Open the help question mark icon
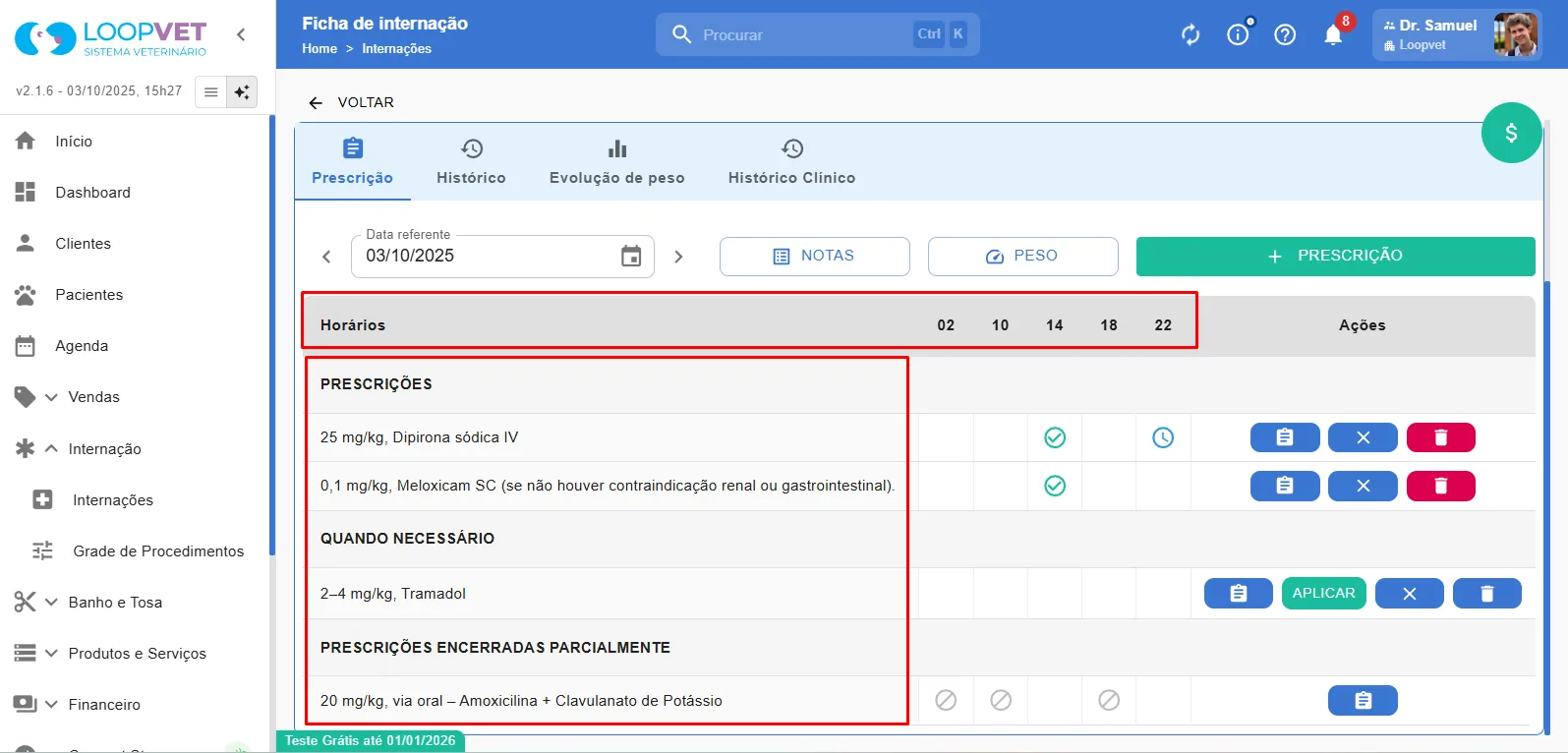1568x753 pixels. [1285, 35]
